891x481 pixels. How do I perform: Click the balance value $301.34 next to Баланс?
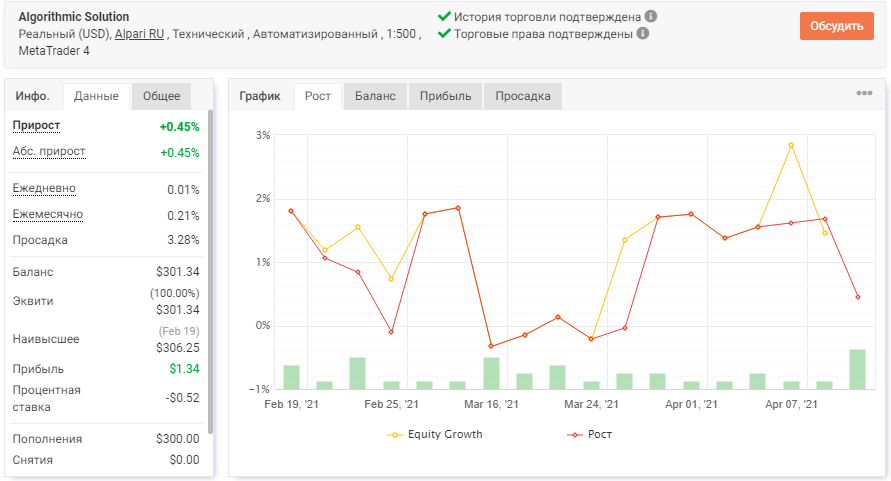pos(178,272)
